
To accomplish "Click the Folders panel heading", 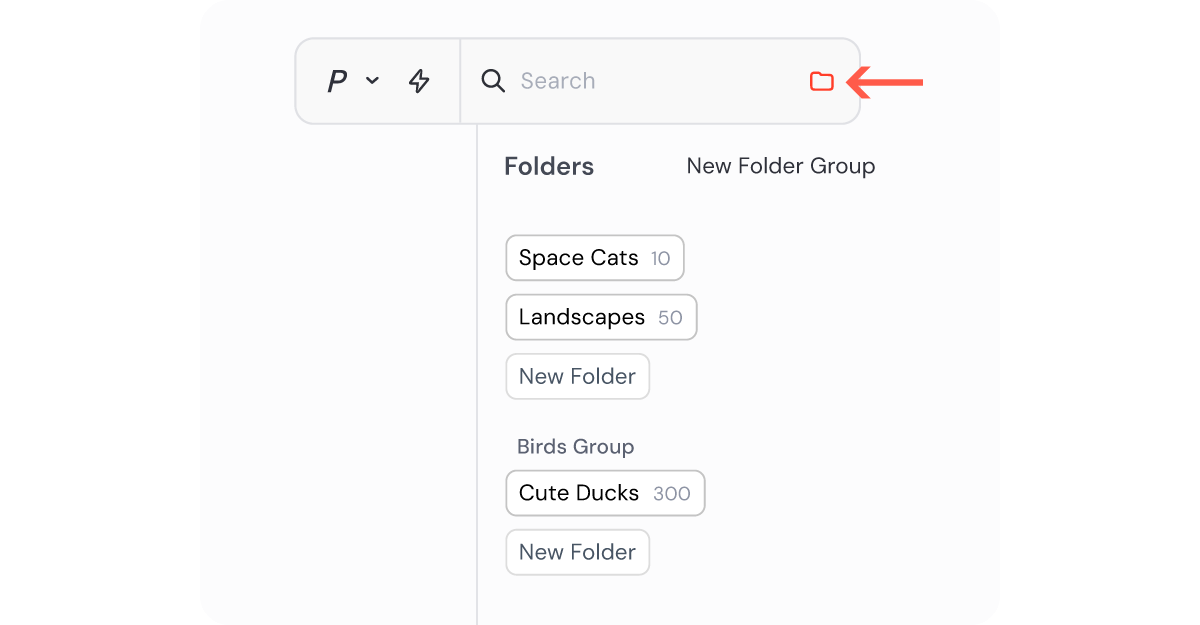I will 549,167.
